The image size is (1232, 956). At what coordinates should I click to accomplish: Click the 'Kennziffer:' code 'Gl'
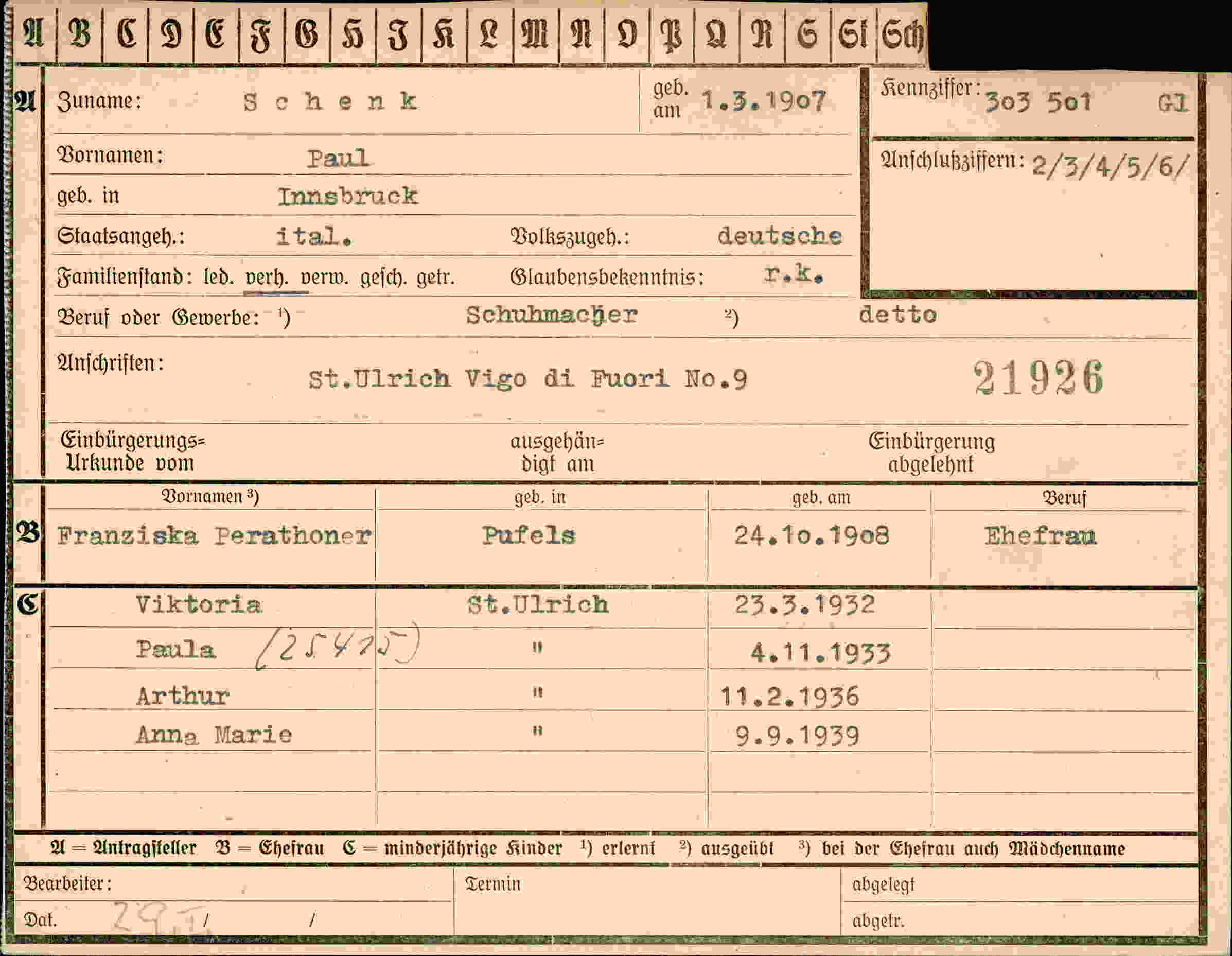1173,103
